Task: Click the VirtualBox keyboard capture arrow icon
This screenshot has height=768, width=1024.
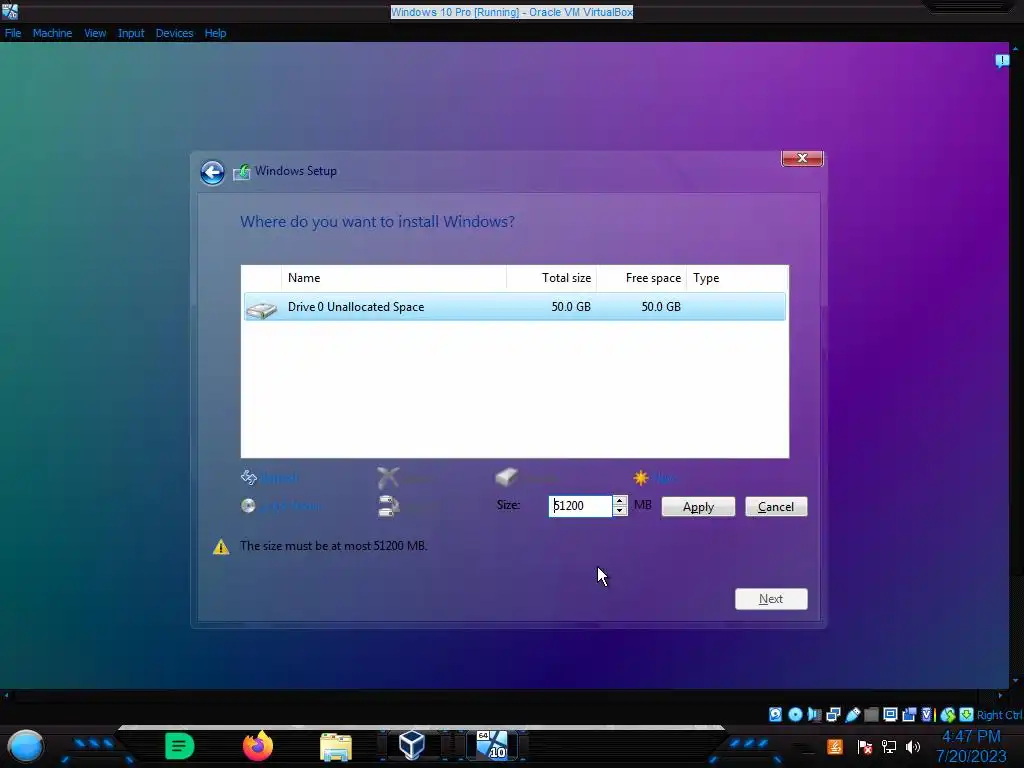Action: point(967,714)
